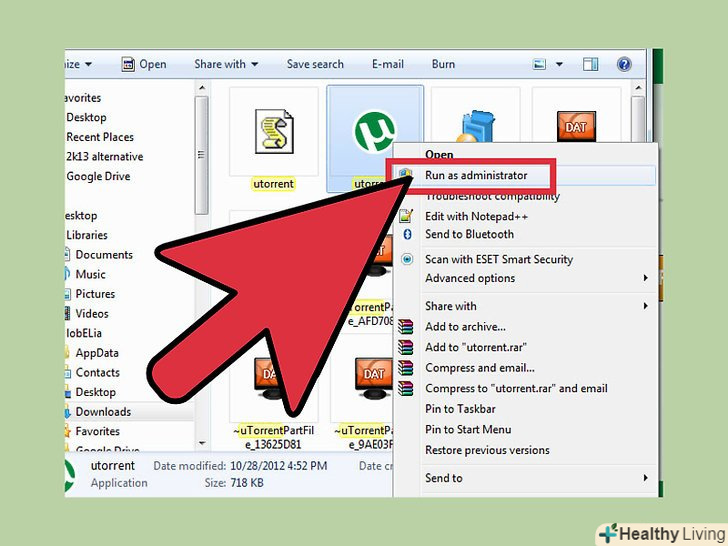
Task: Select Scan with ESET Smart Security
Action: pyautogui.click(x=499, y=259)
